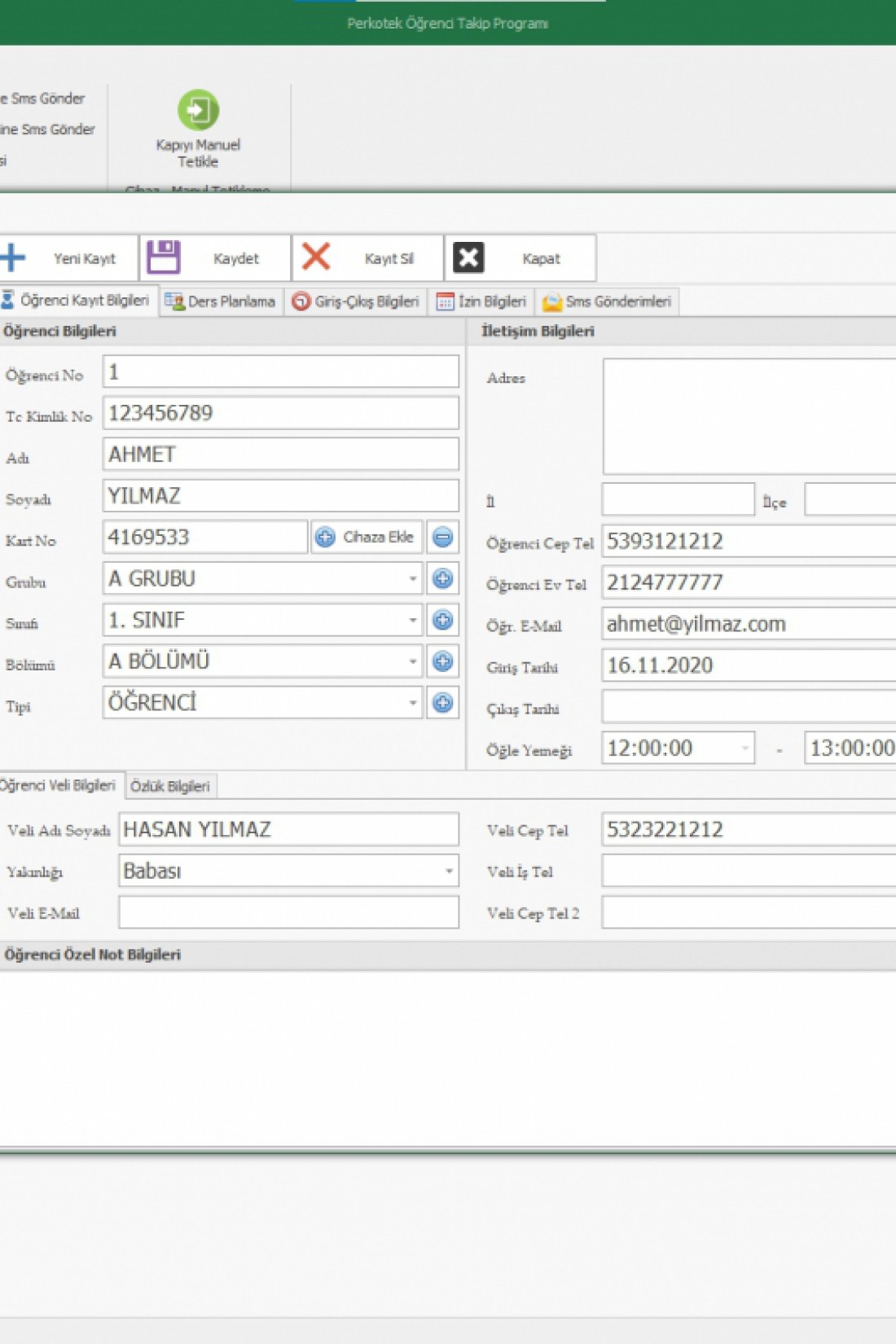Viewport: 896px width, 1344px height.
Task: Add new class with plus icon beside 1. SINIF
Action: pyautogui.click(x=442, y=621)
